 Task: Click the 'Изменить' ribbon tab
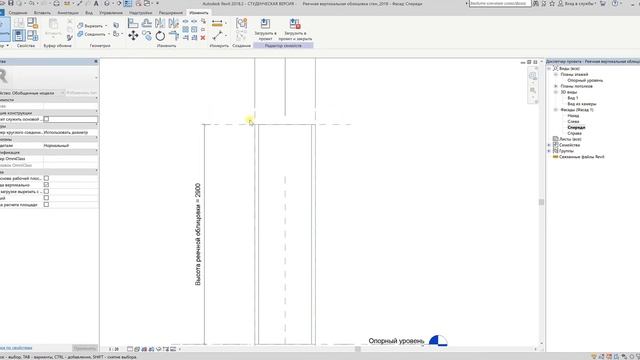pyautogui.click(x=199, y=13)
